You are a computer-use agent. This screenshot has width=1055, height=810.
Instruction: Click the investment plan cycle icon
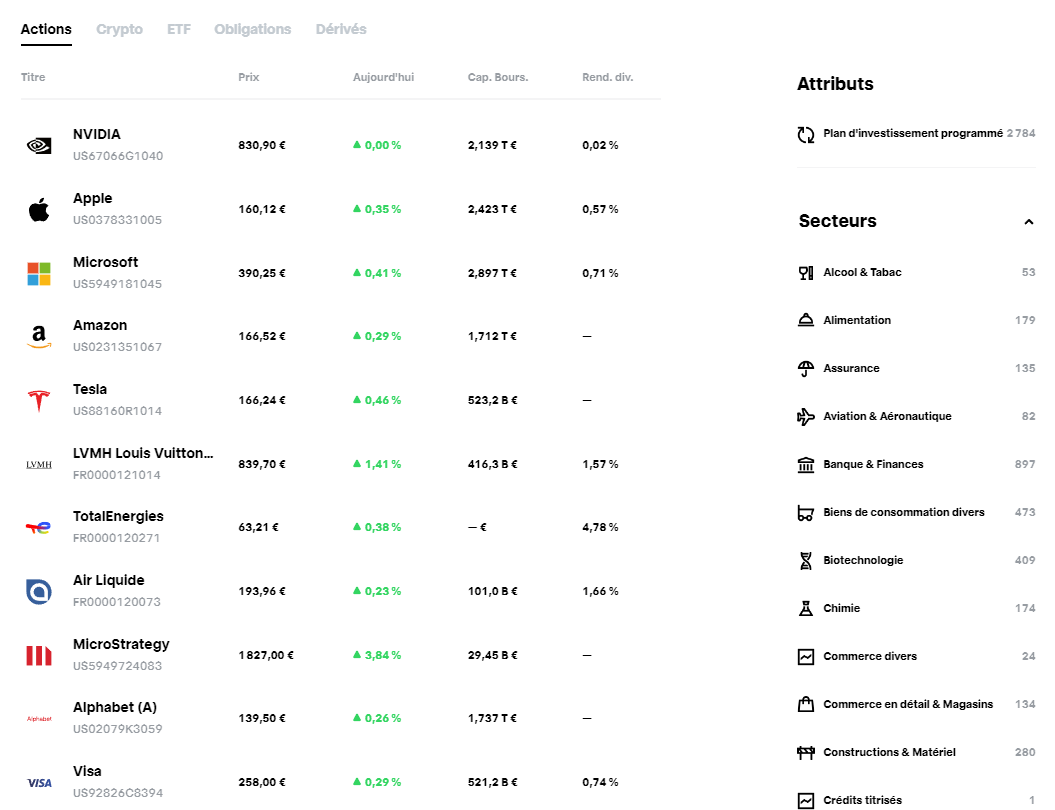pos(805,135)
